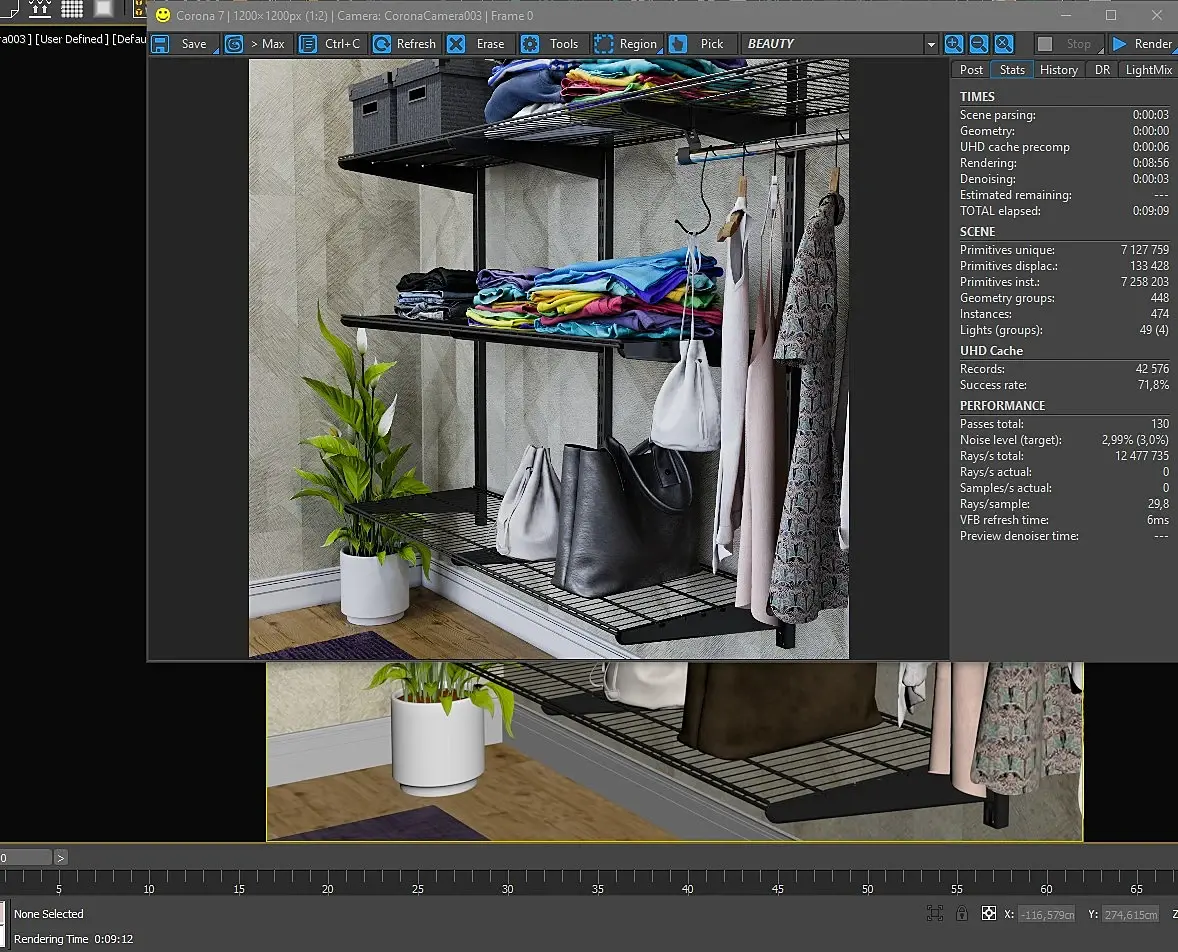Open the DR tab

(x=1102, y=70)
